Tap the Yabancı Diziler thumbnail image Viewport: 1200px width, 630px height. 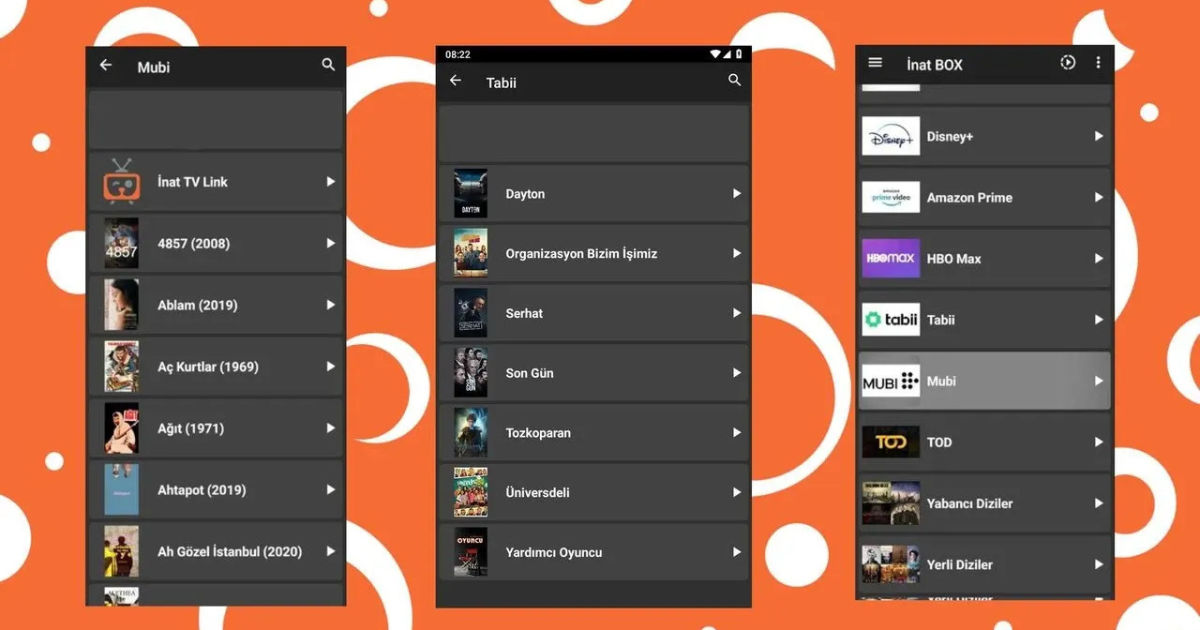(891, 503)
